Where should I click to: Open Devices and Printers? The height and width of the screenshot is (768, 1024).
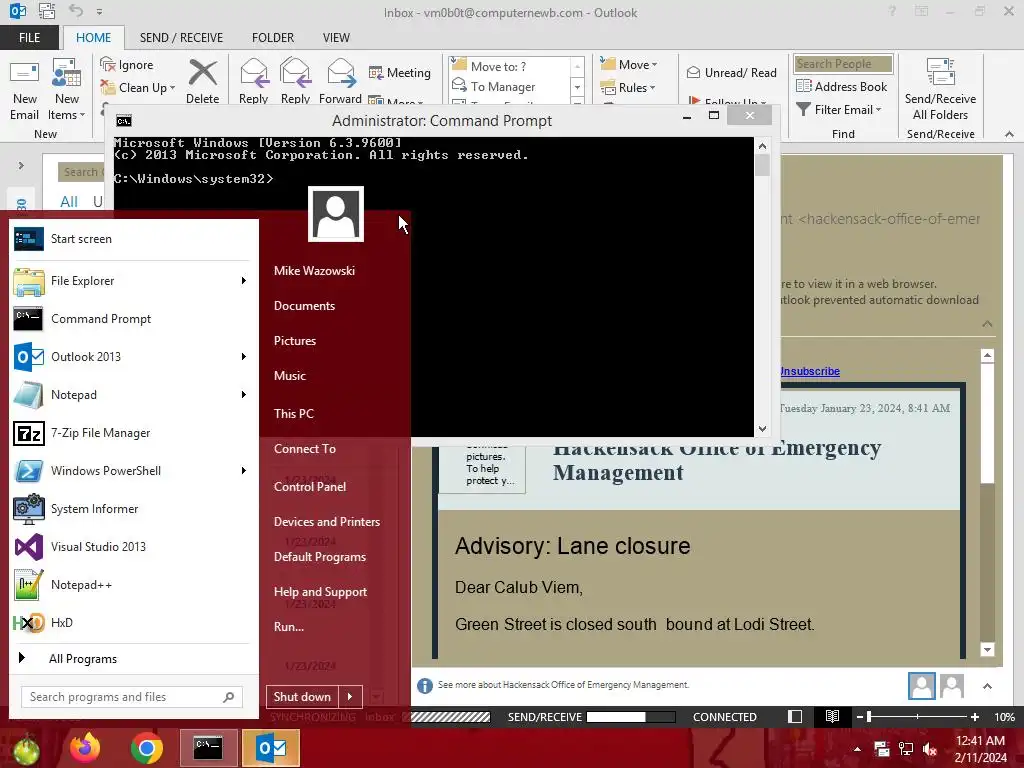(327, 522)
